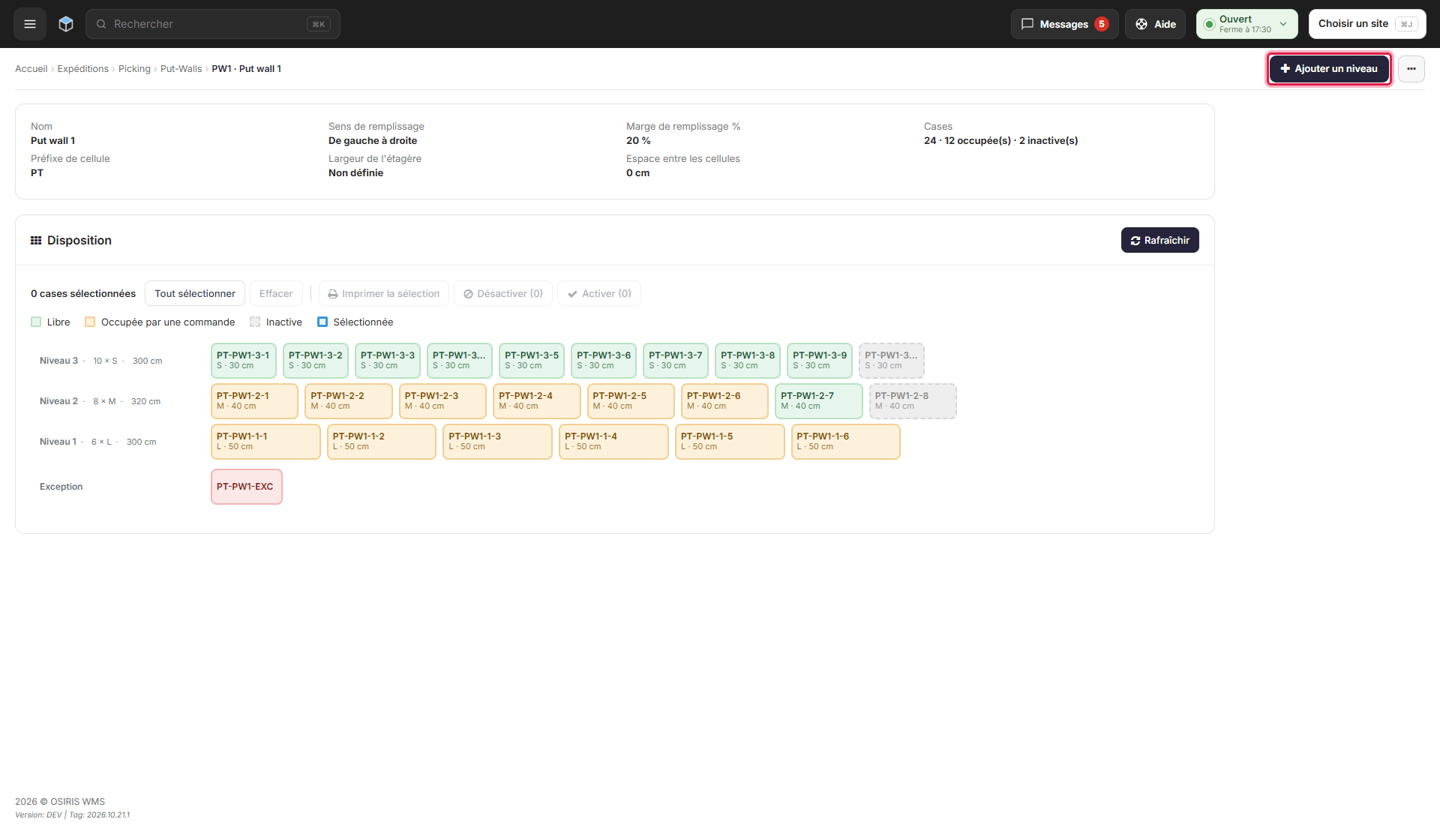The width and height of the screenshot is (1440, 840).
Task: Click the Niveau 2 row label
Action: click(x=58, y=401)
